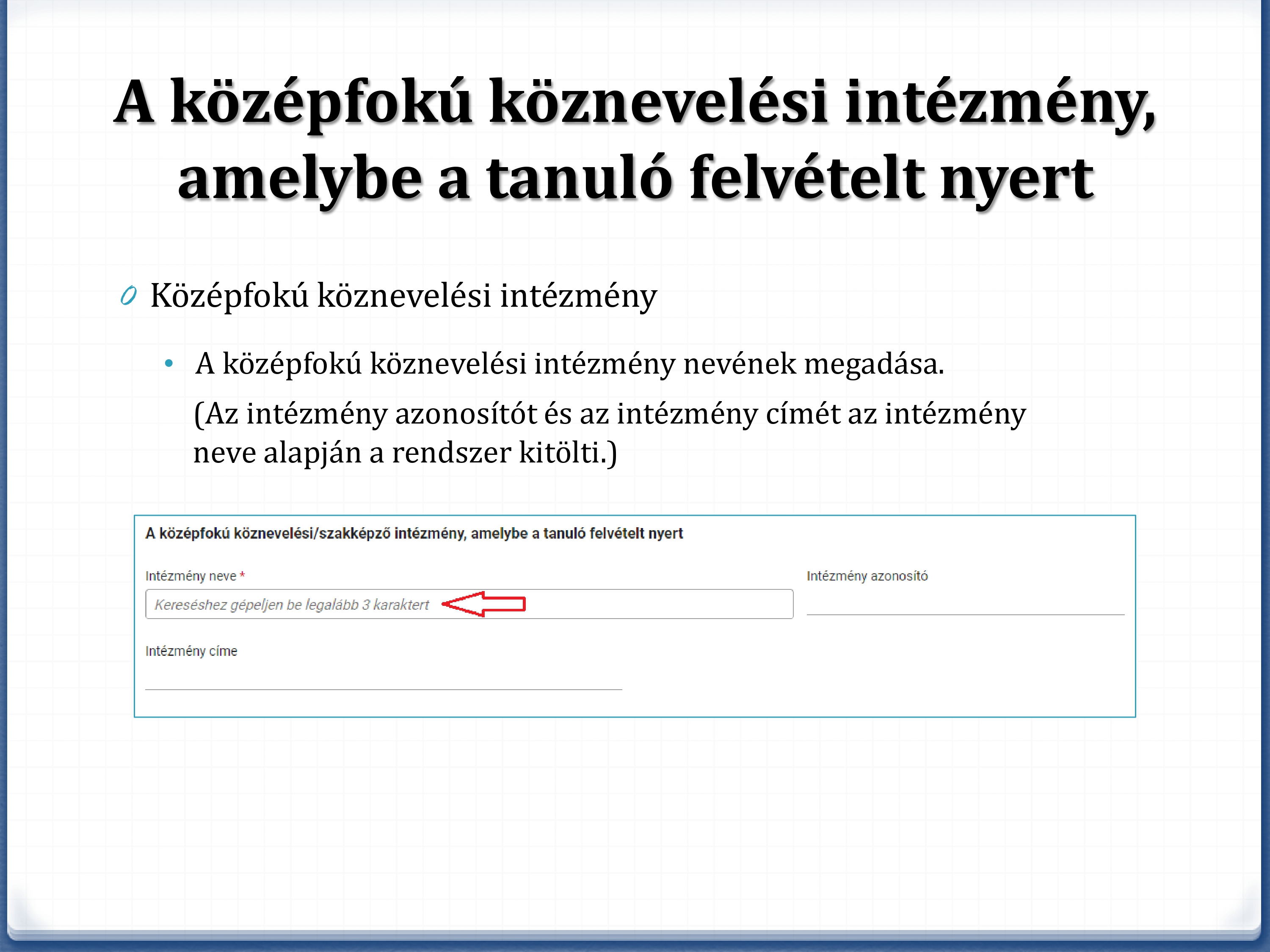1270x952 pixels.
Task: Click the Intézmény címe field
Action: (x=384, y=677)
